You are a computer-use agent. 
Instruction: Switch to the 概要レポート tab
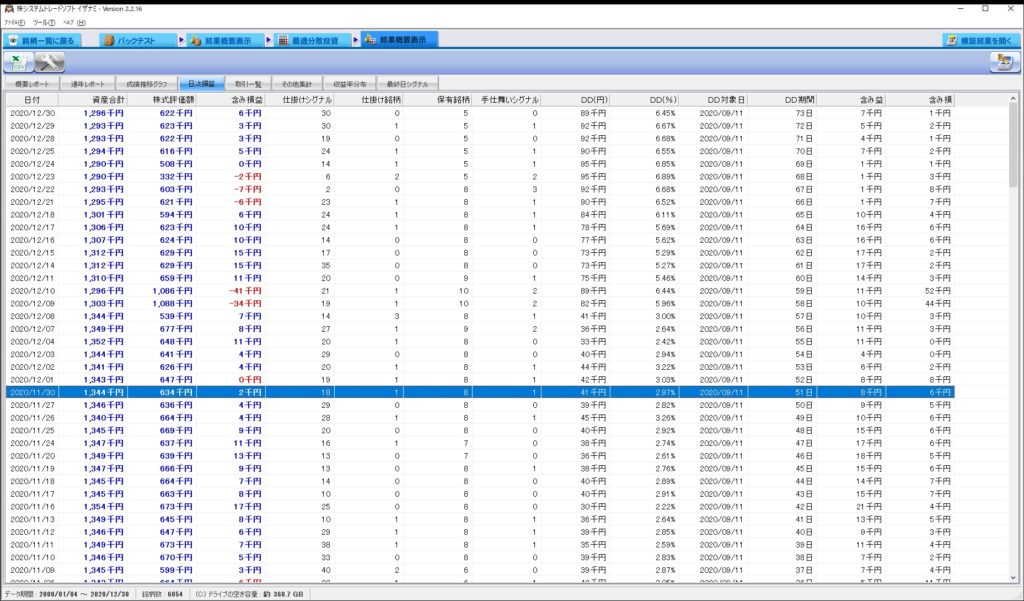click(32, 85)
